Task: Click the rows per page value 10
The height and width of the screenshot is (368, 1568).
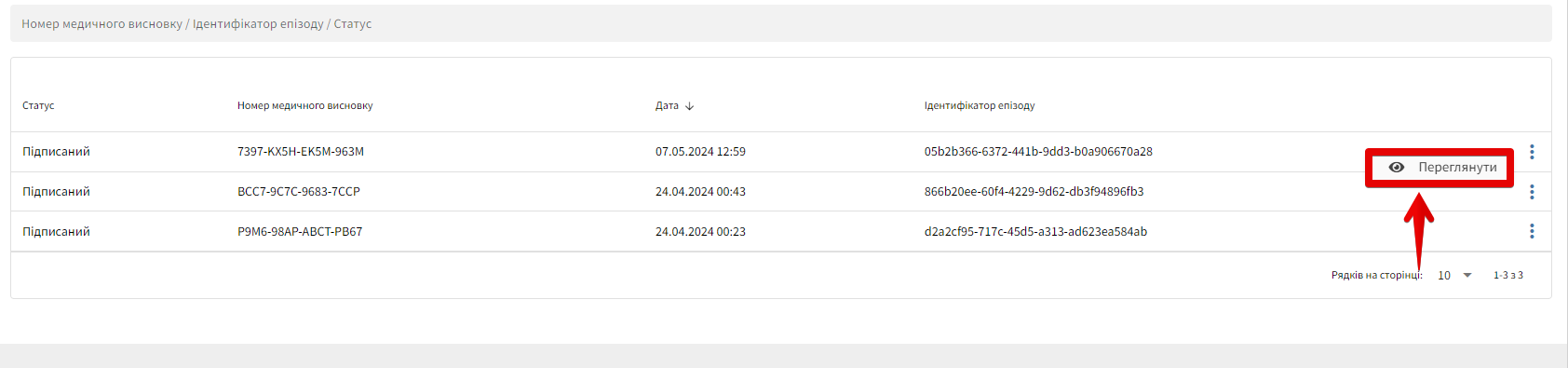Action: [1444, 276]
